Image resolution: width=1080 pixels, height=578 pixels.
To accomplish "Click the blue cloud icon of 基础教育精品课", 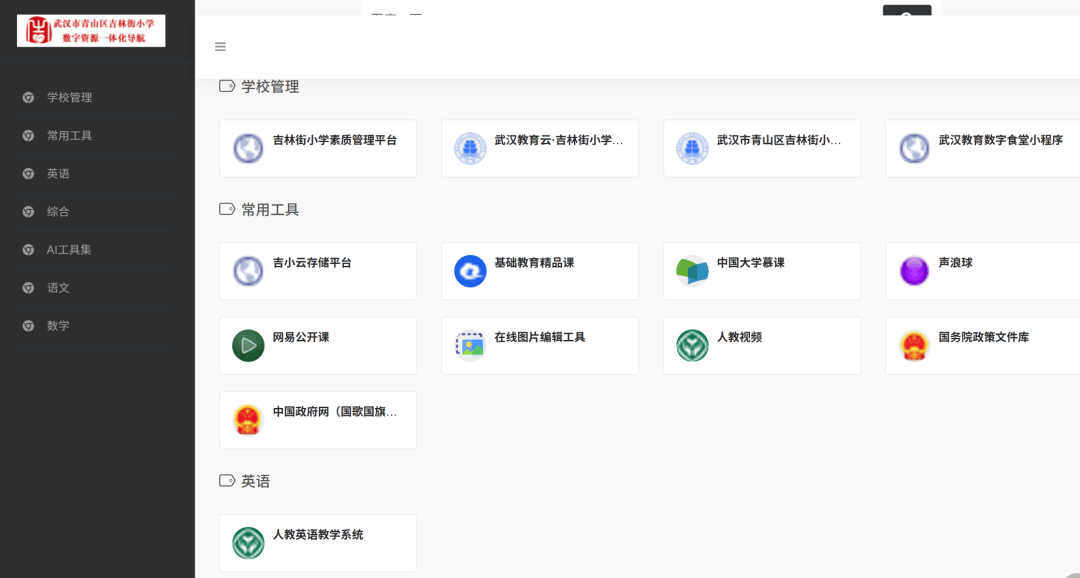I will pos(470,271).
